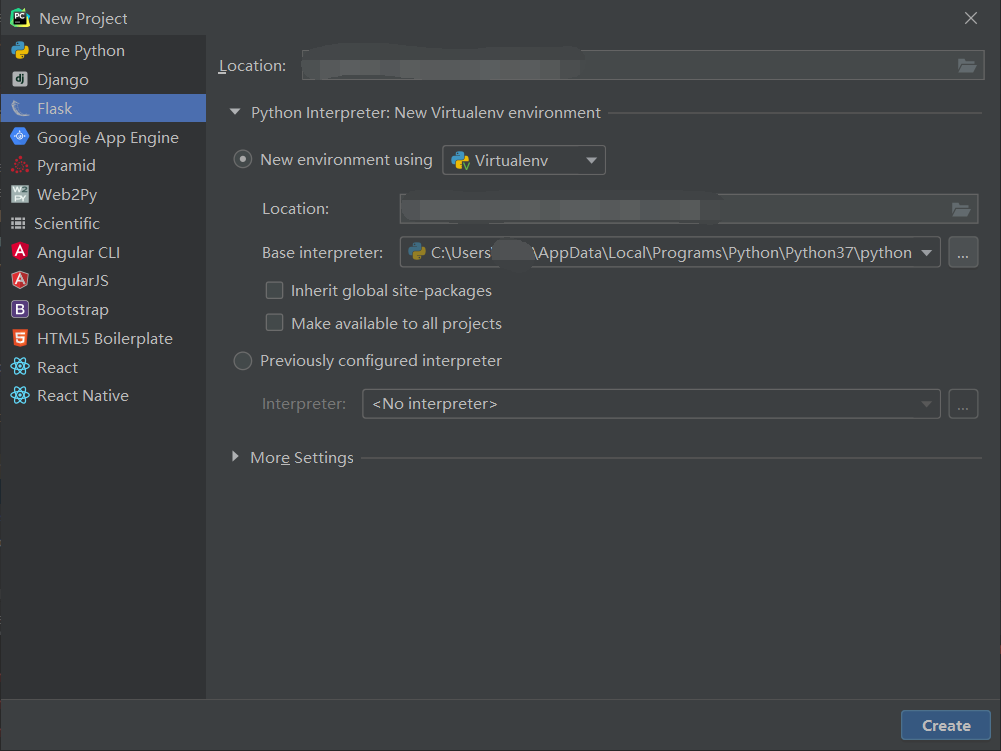
Task: Click the Django icon in sidebar
Action: 20,79
